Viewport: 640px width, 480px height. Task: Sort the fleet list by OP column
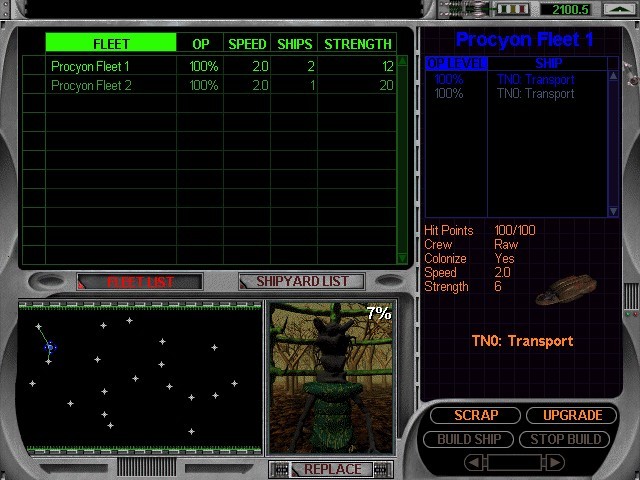click(x=200, y=43)
